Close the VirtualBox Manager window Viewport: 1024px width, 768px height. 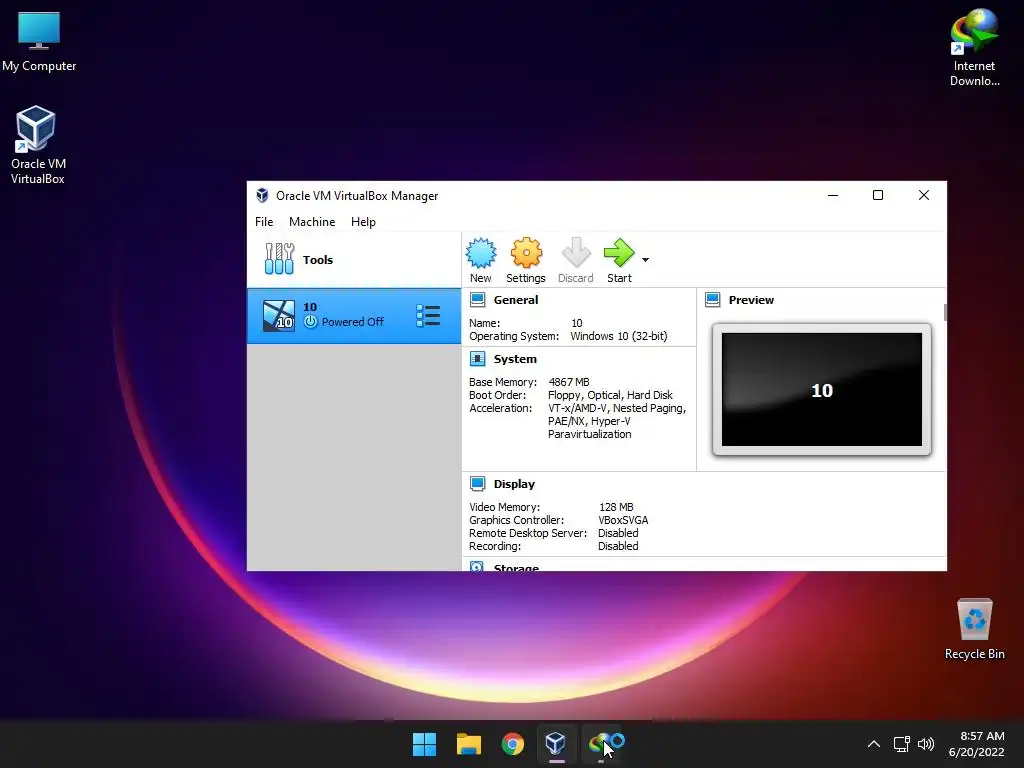tap(923, 195)
